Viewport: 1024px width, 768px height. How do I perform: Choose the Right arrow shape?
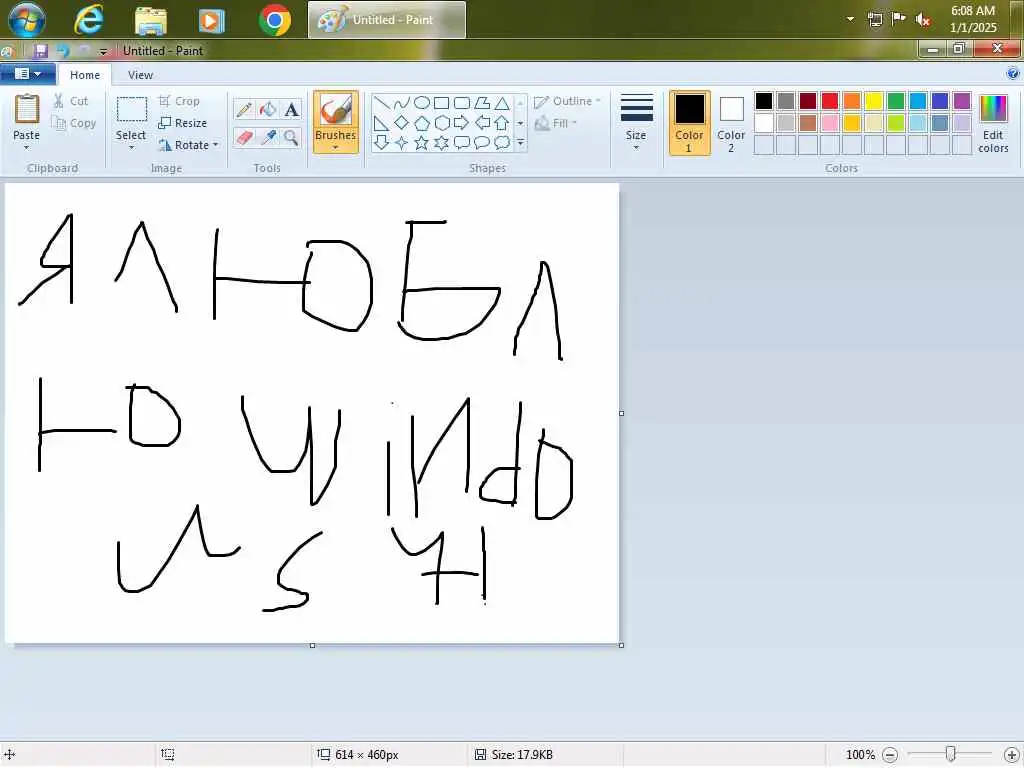coord(462,123)
